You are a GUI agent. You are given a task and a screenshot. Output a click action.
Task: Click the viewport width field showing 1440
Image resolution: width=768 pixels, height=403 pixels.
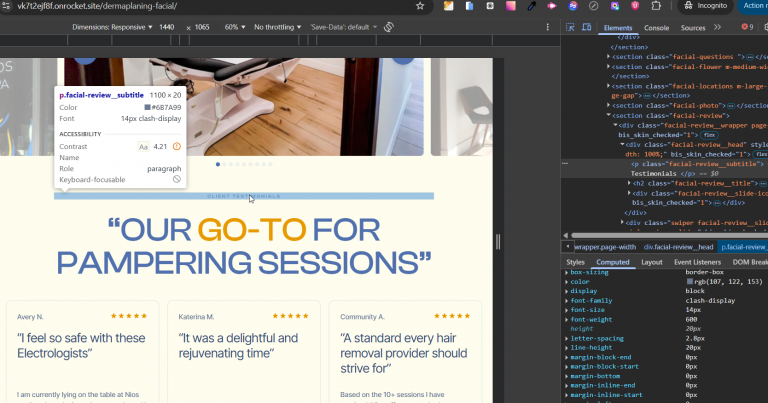pos(166,27)
